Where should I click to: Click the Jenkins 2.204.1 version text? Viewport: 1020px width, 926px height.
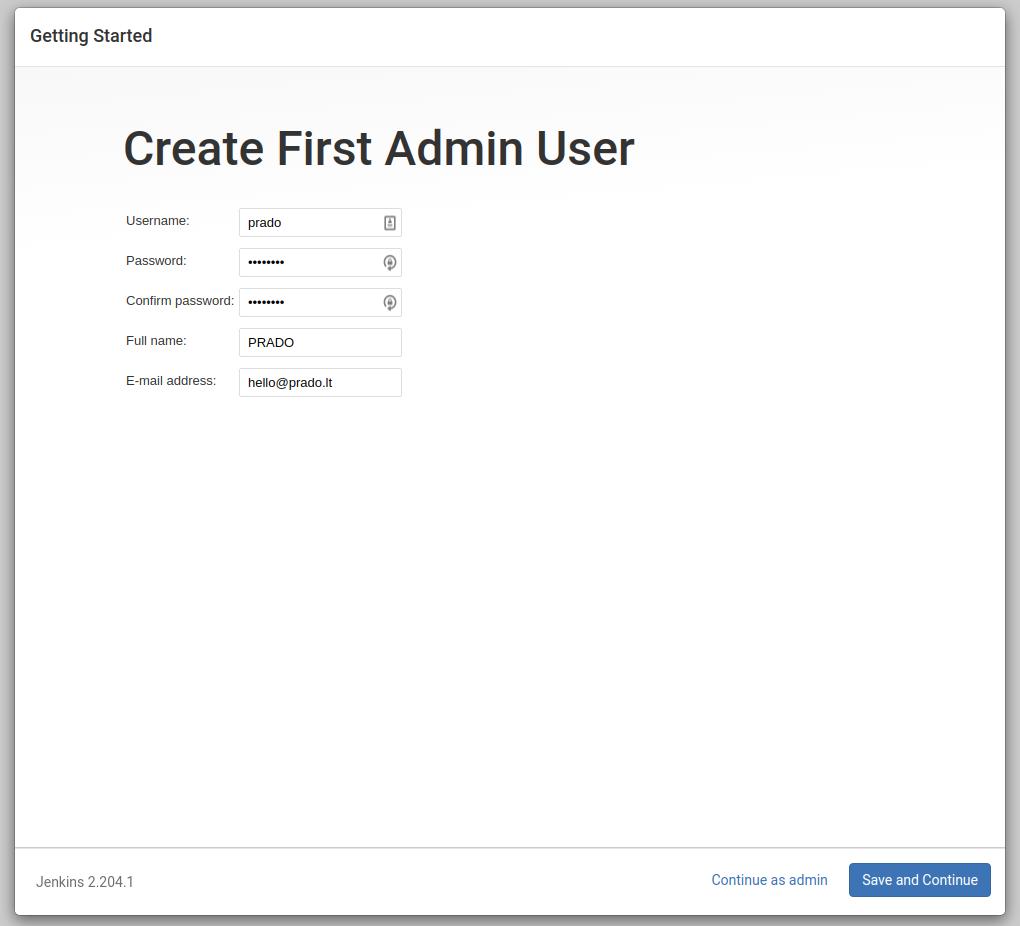[x=85, y=882]
